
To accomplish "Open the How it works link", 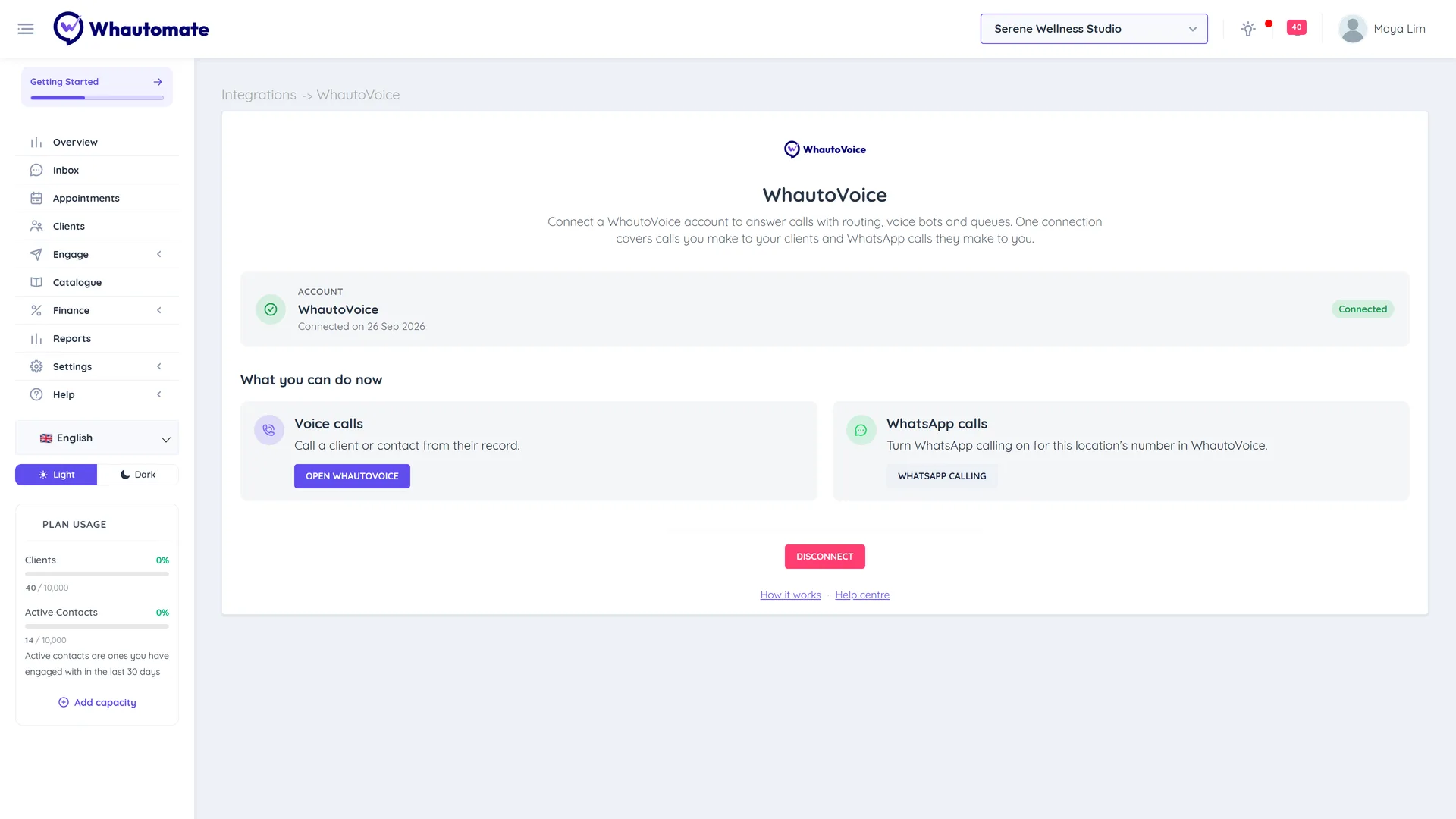I will pyautogui.click(x=790, y=595).
